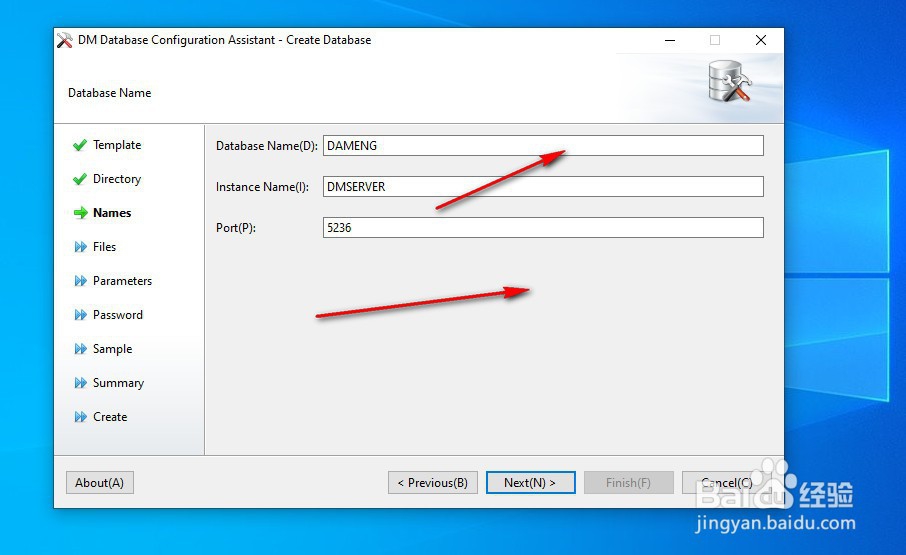This screenshot has width=906, height=555.
Task: Click the Port(P) label
Action: (236, 228)
